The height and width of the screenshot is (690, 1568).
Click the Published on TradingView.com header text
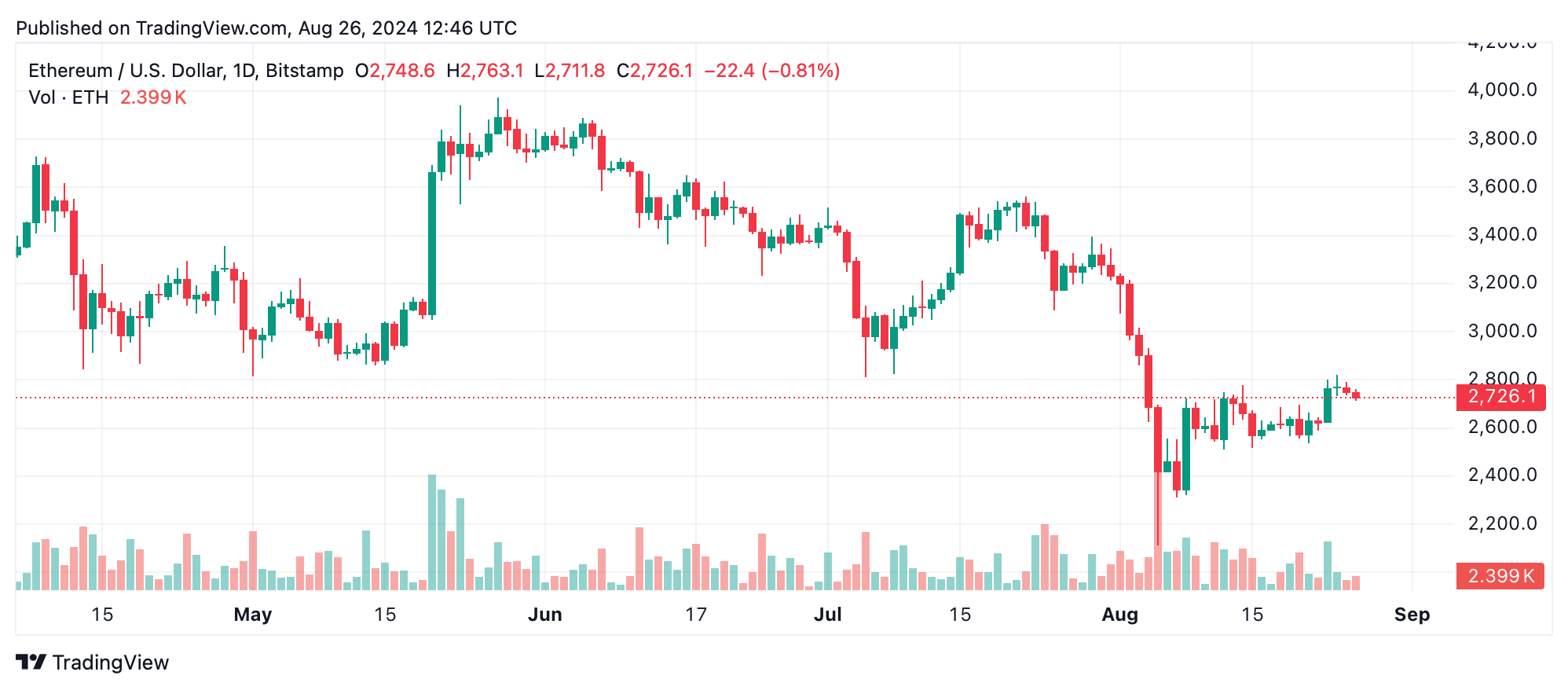coord(266,28)
